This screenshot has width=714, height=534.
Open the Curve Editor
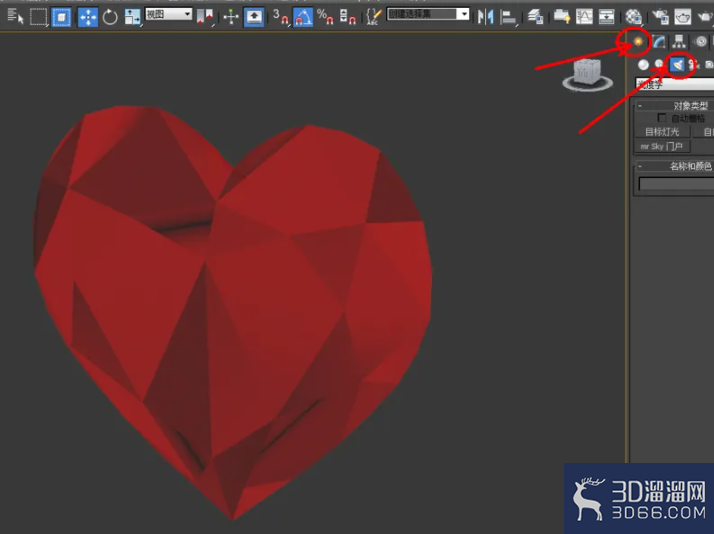(x=584, y=17)
